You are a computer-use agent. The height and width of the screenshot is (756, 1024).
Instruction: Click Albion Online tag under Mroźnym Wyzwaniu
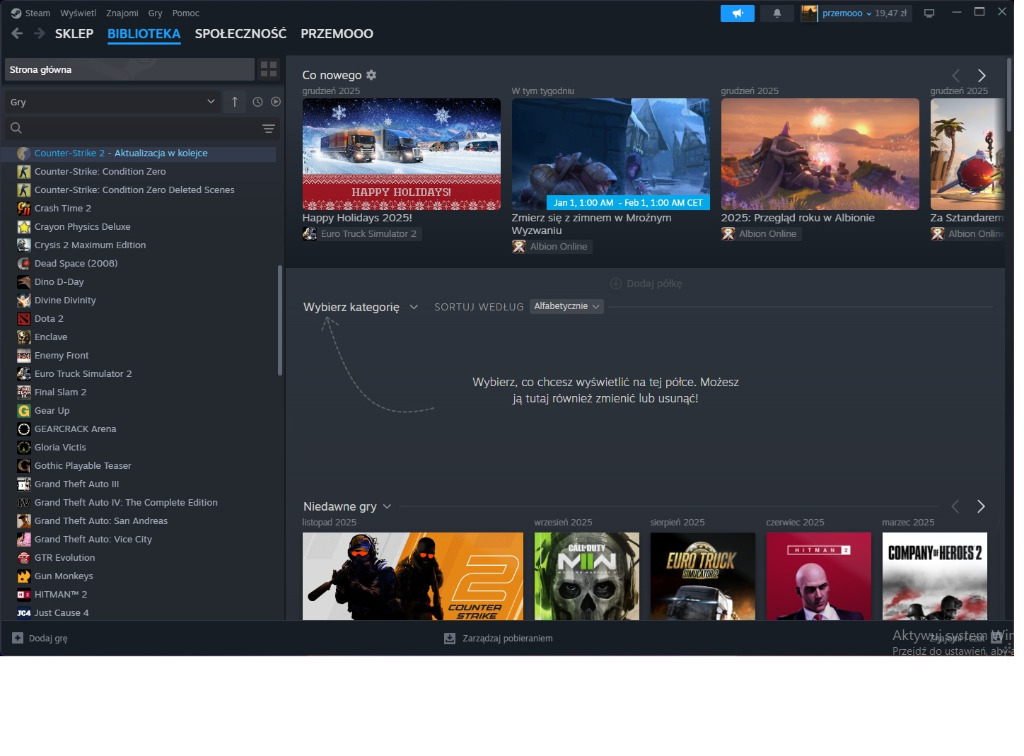click(551, 246)
